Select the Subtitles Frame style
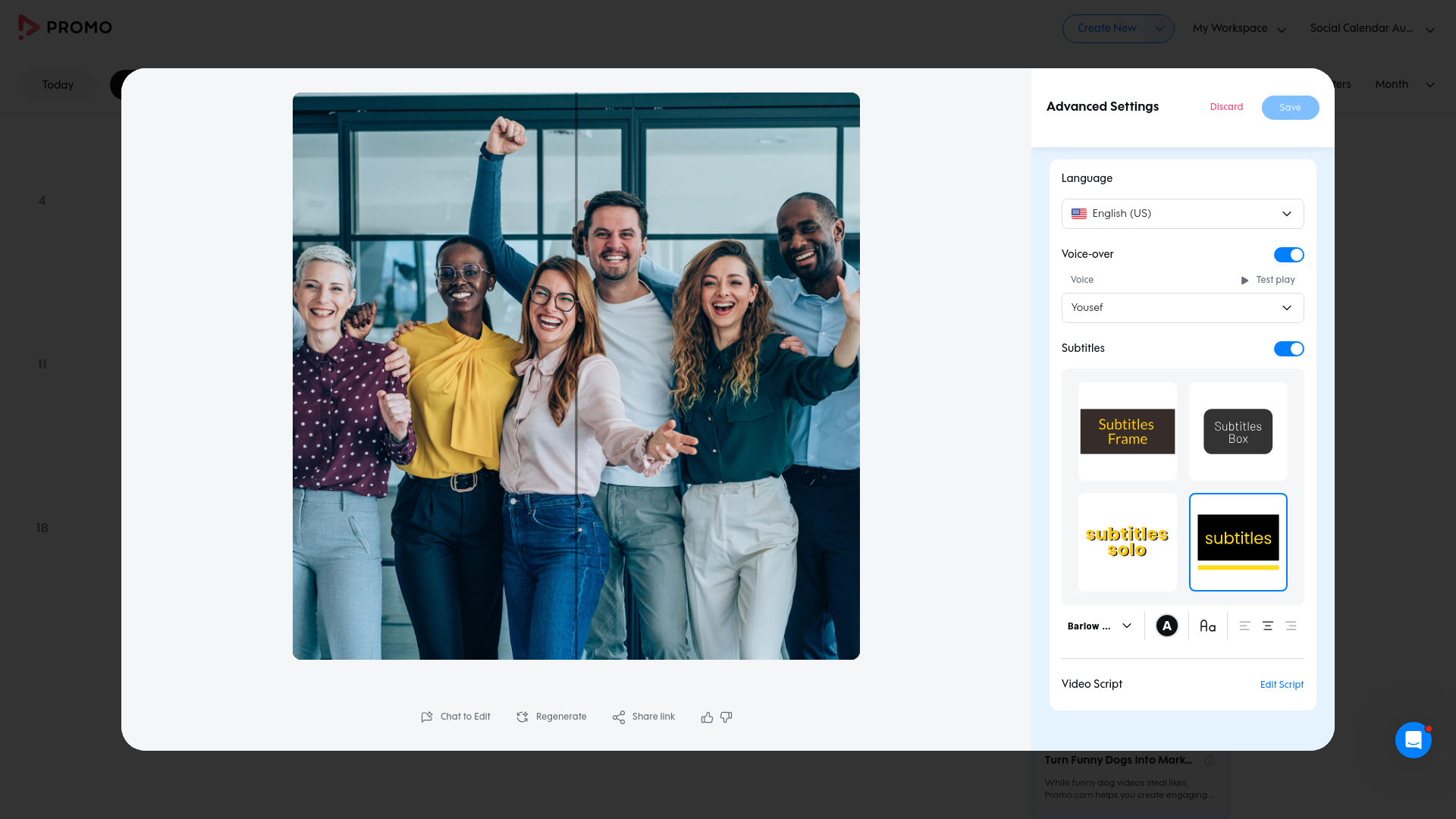Viewport: 1456px width, 819px height. pyautogui.click(x=1128, y=431)
